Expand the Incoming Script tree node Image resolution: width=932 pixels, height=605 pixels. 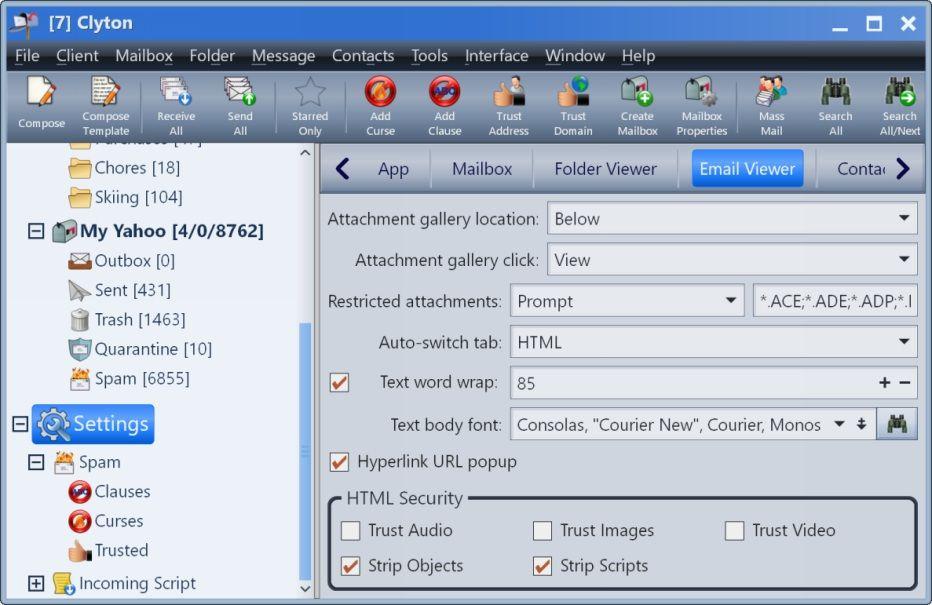point(36,584)
